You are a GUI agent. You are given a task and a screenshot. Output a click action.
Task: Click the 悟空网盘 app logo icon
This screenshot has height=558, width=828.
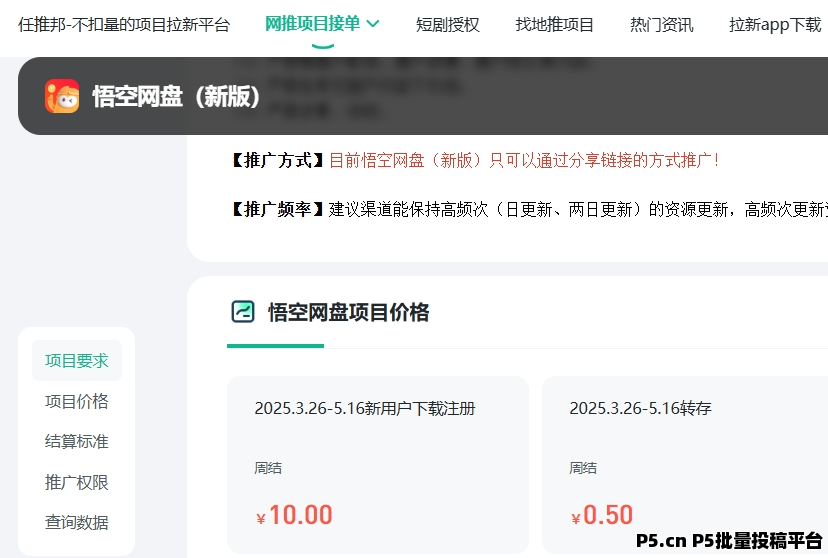click(x=62, y=96)
